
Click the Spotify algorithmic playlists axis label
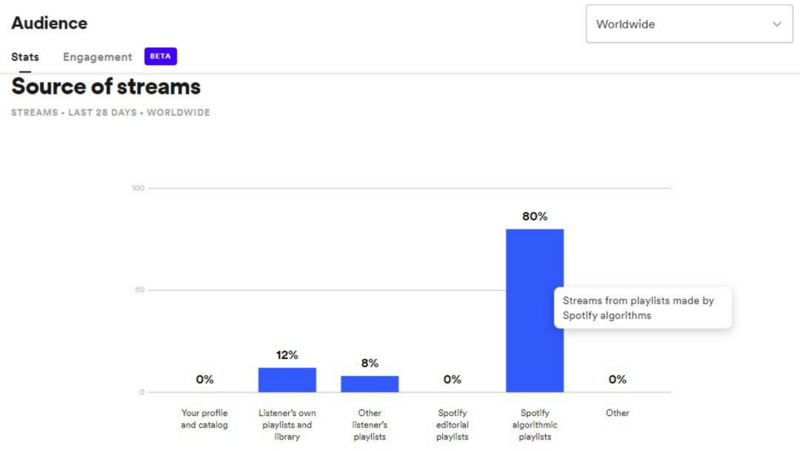[535, 424]
